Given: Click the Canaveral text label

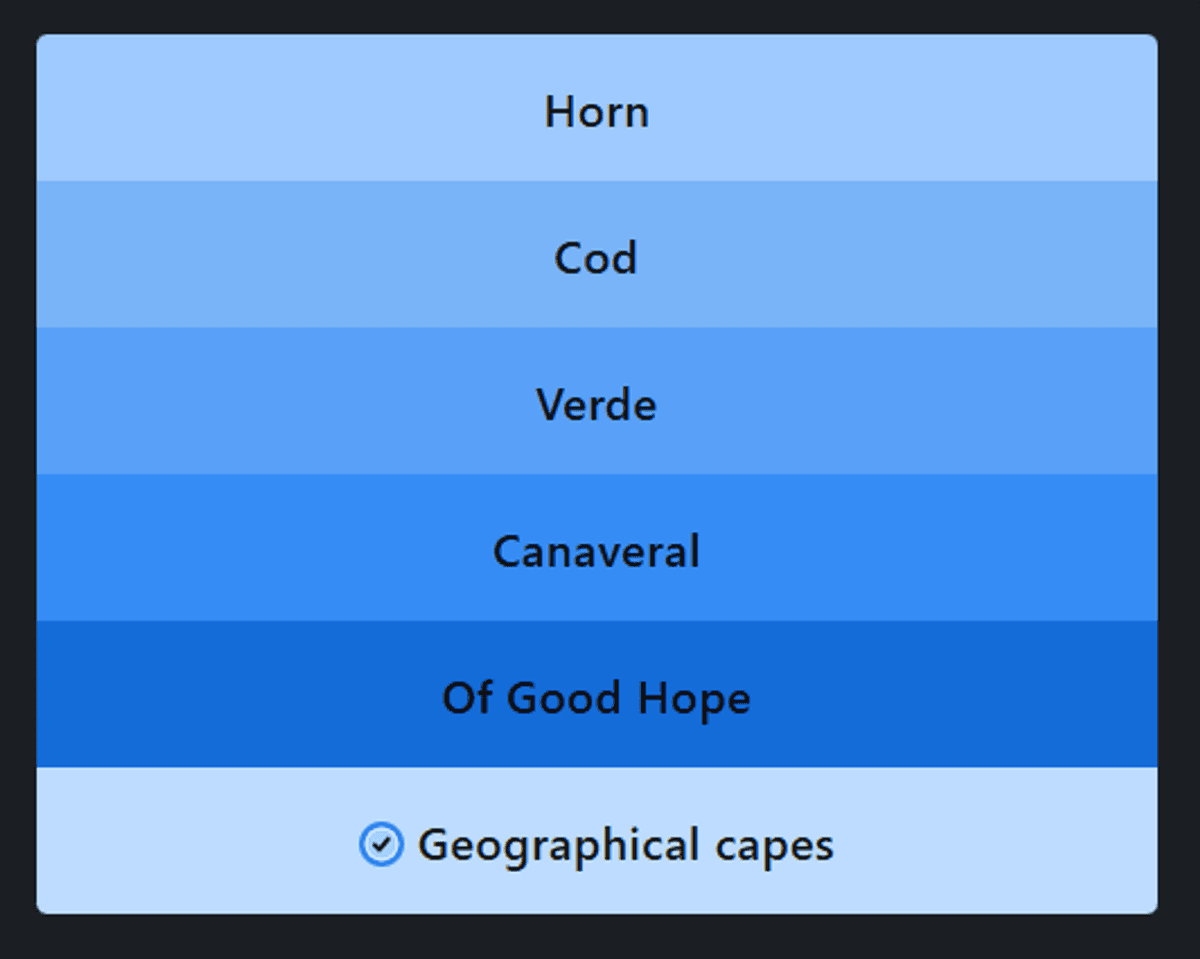Looking at the screenshot, I should (597, 552).
